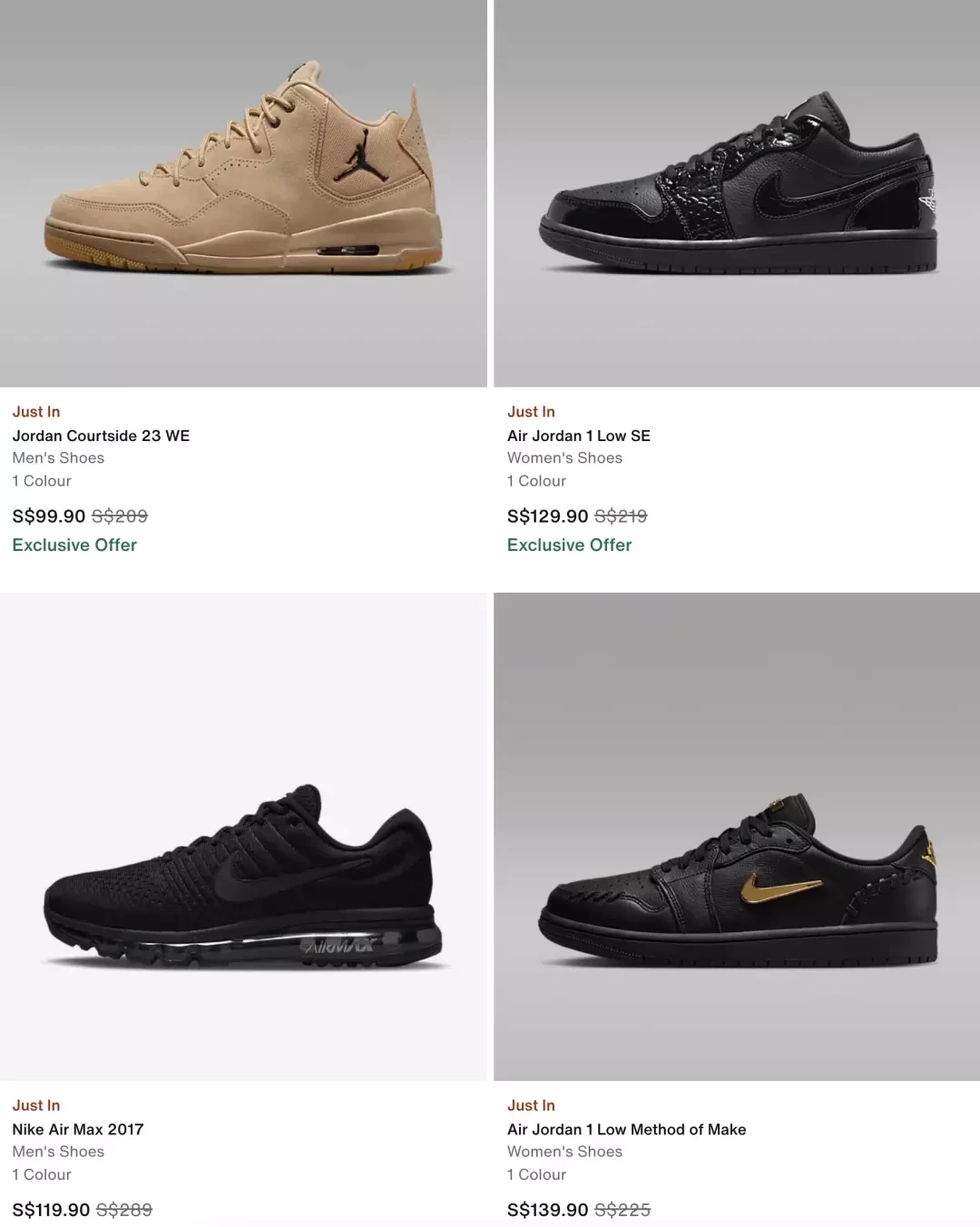Select the S$99.90 price on Courtside 23

coord(49,516)
